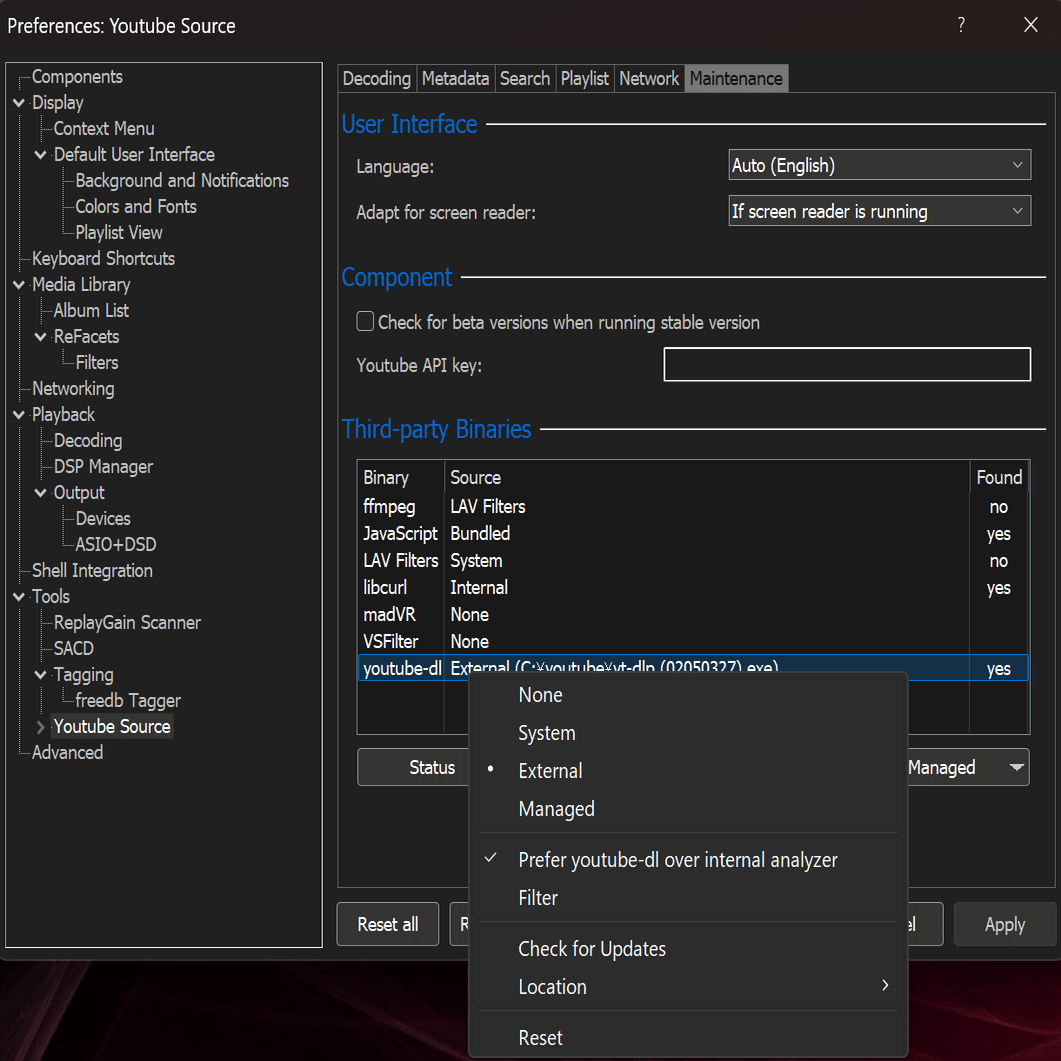This screenshot has height=1061, width=1061.
Task: Collapse the Display tree node
Action: pyautogui.click(x=19, y=103)
